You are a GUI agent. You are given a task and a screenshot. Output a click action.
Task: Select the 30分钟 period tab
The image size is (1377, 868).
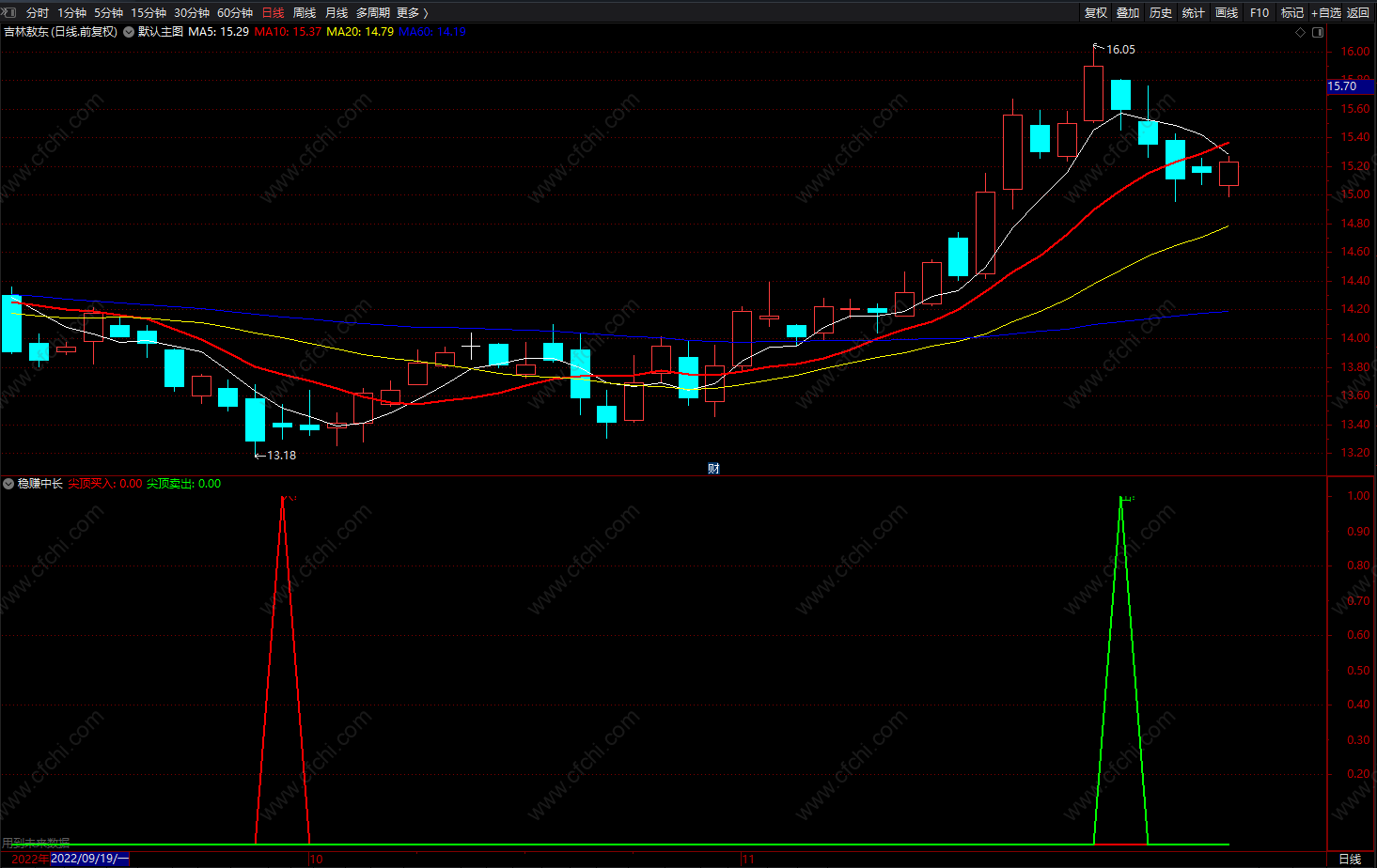pos(192,12)
